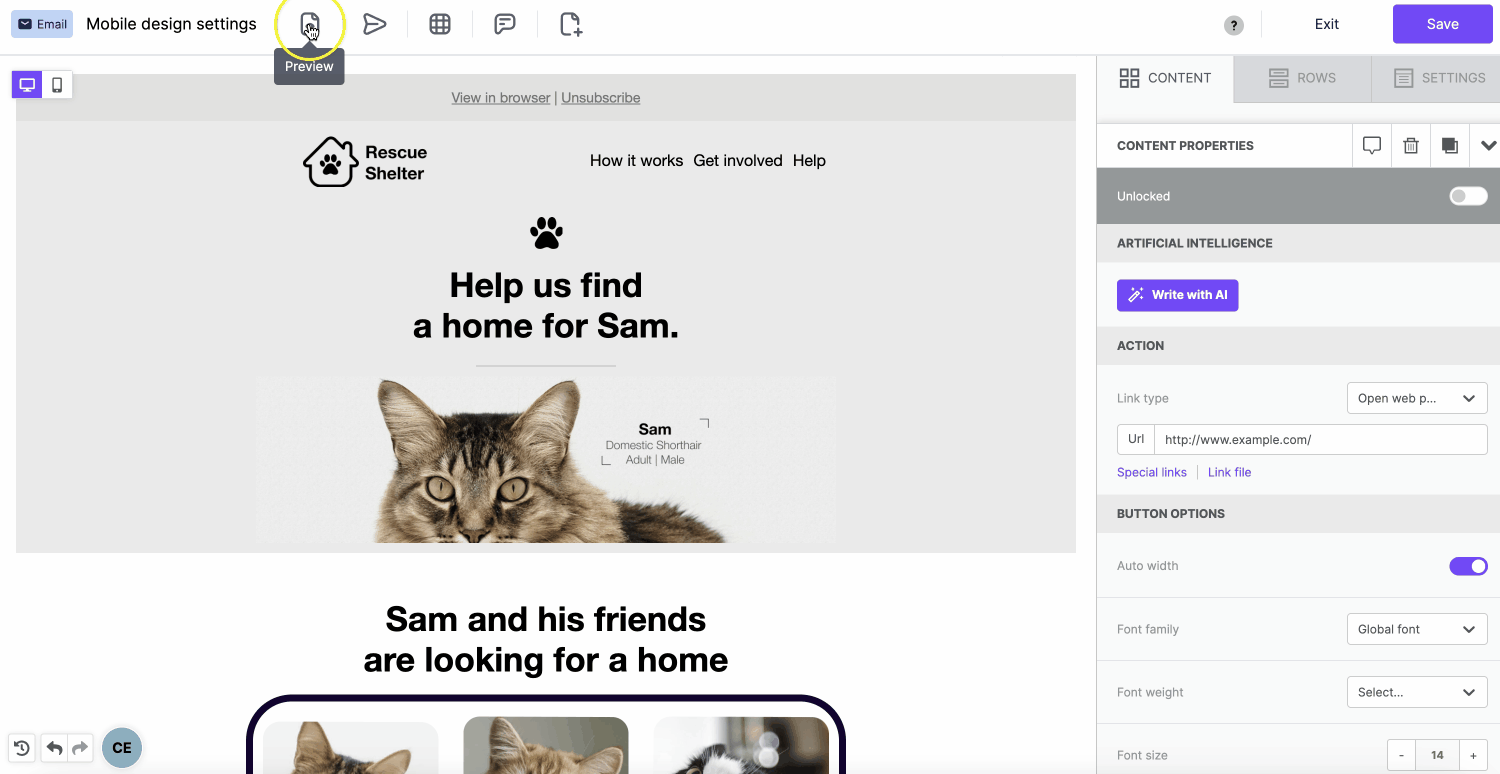Delete the content with the trash icon
This screenshot has height=774, width=1500.
tap(1411, 146)
